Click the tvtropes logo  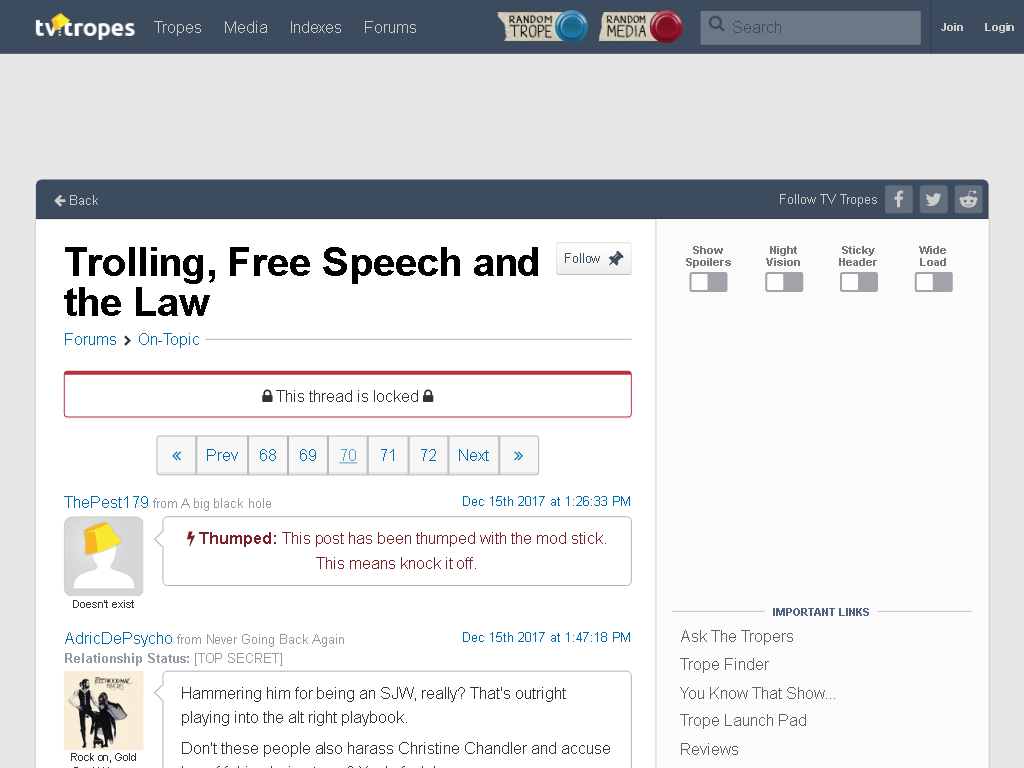(x=85, y=27)
